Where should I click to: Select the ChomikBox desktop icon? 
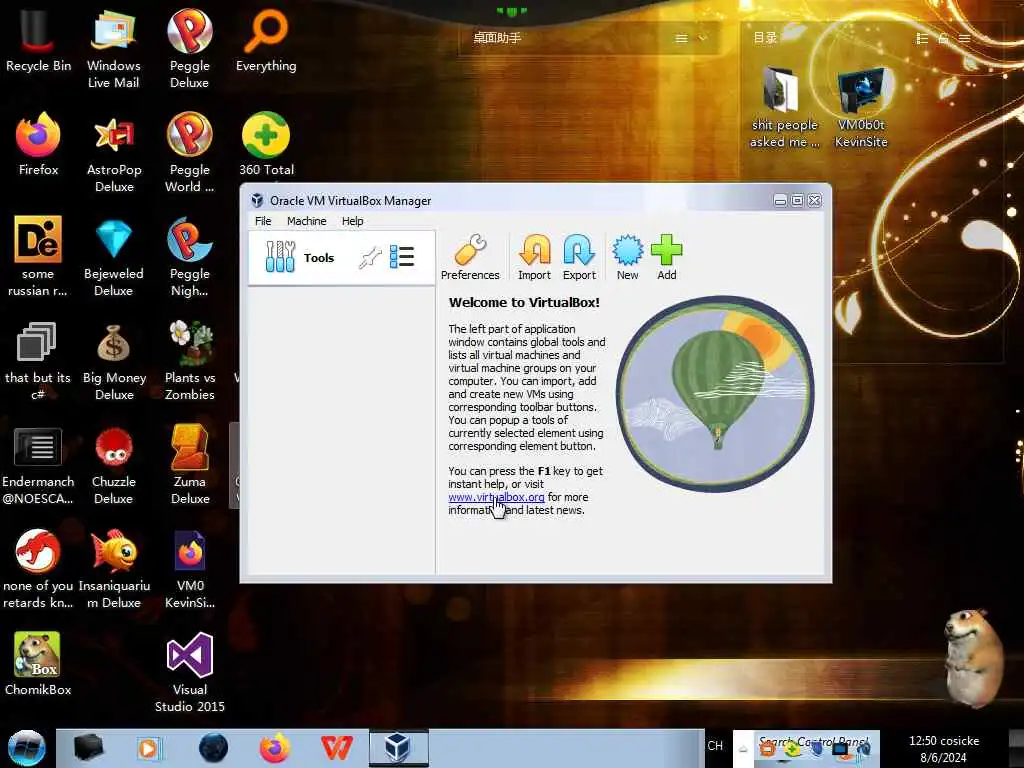pyautogui.click(x=38, y=664)
